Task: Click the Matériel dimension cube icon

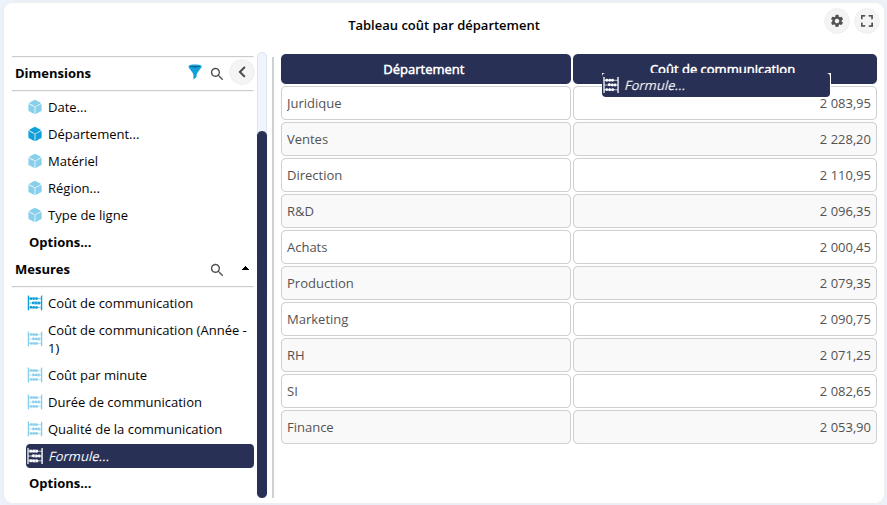Action: tap(35, 161)
